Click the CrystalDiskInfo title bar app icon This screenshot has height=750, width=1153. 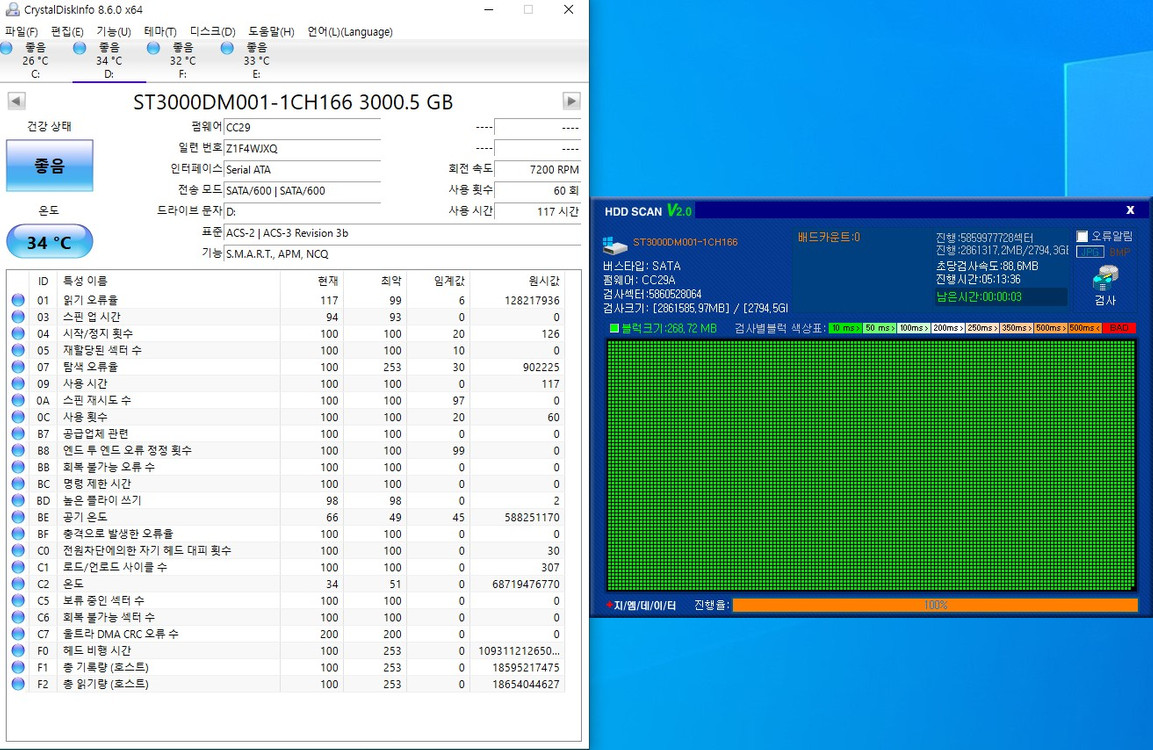coord(12,10)
